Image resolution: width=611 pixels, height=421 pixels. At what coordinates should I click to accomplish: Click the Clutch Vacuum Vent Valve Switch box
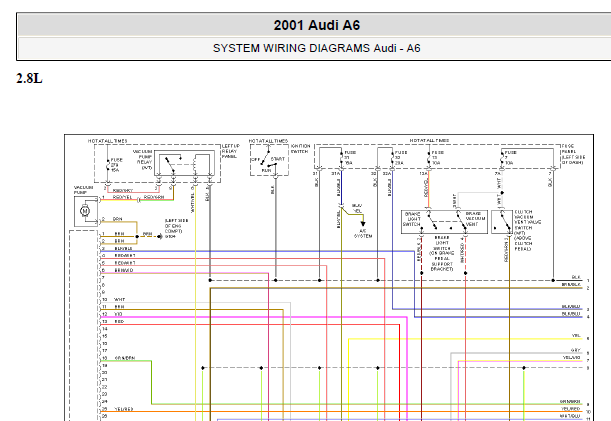click(502, 222)
